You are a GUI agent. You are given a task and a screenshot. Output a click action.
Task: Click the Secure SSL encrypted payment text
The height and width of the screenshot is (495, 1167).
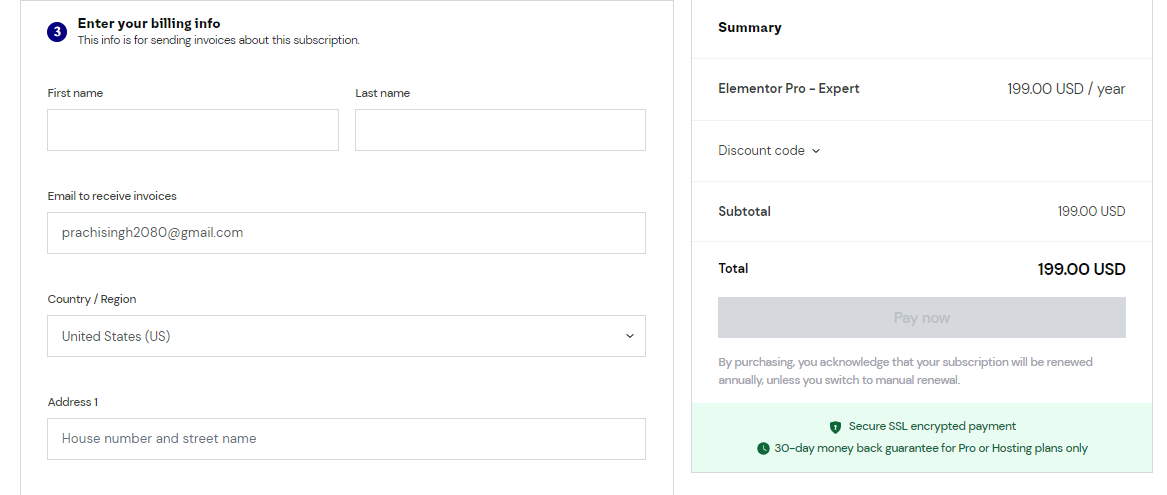click(x=932, y=427)
